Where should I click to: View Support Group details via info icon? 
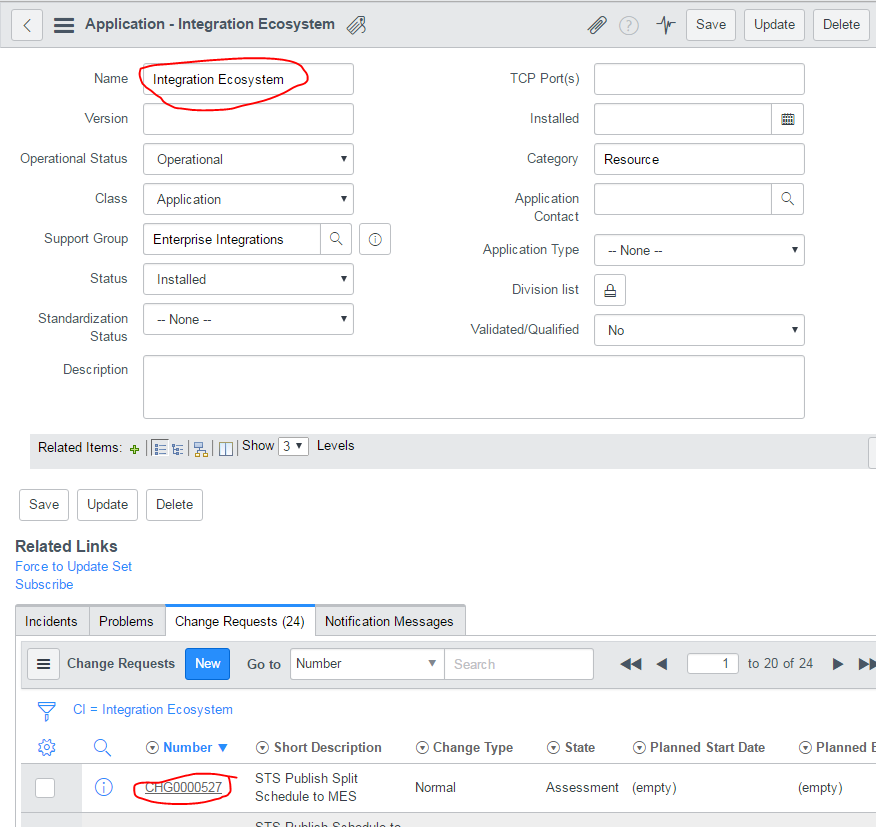point(374,239)
